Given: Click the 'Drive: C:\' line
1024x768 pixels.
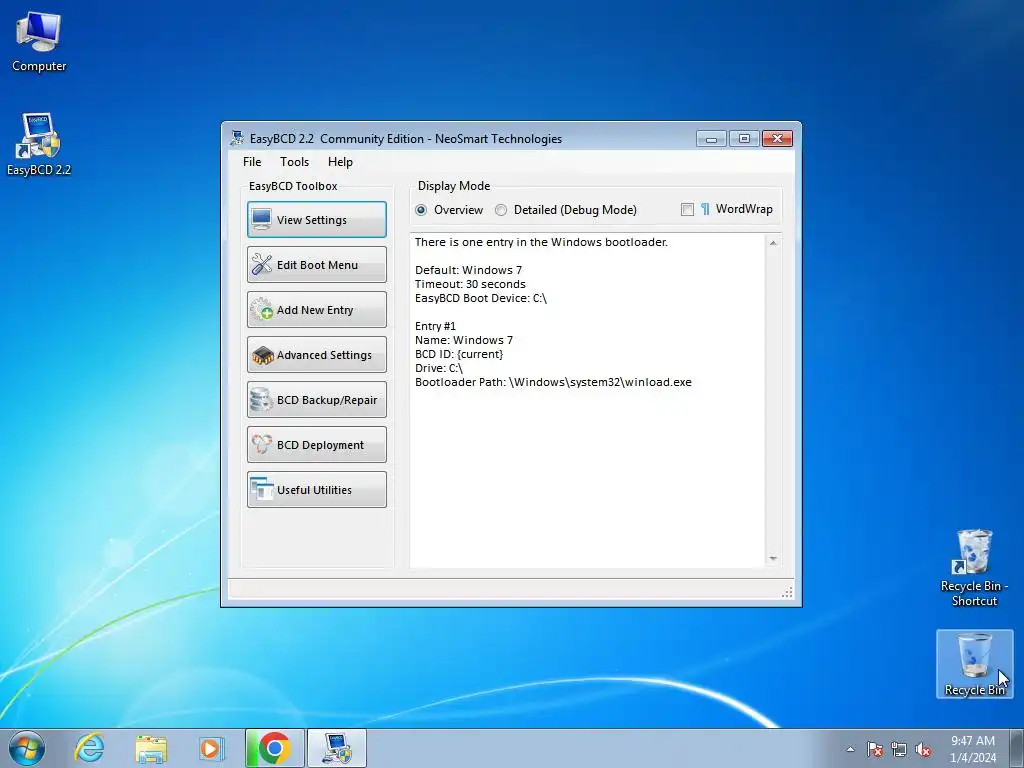Looking at the screenshot, I should tap(439, 368).
